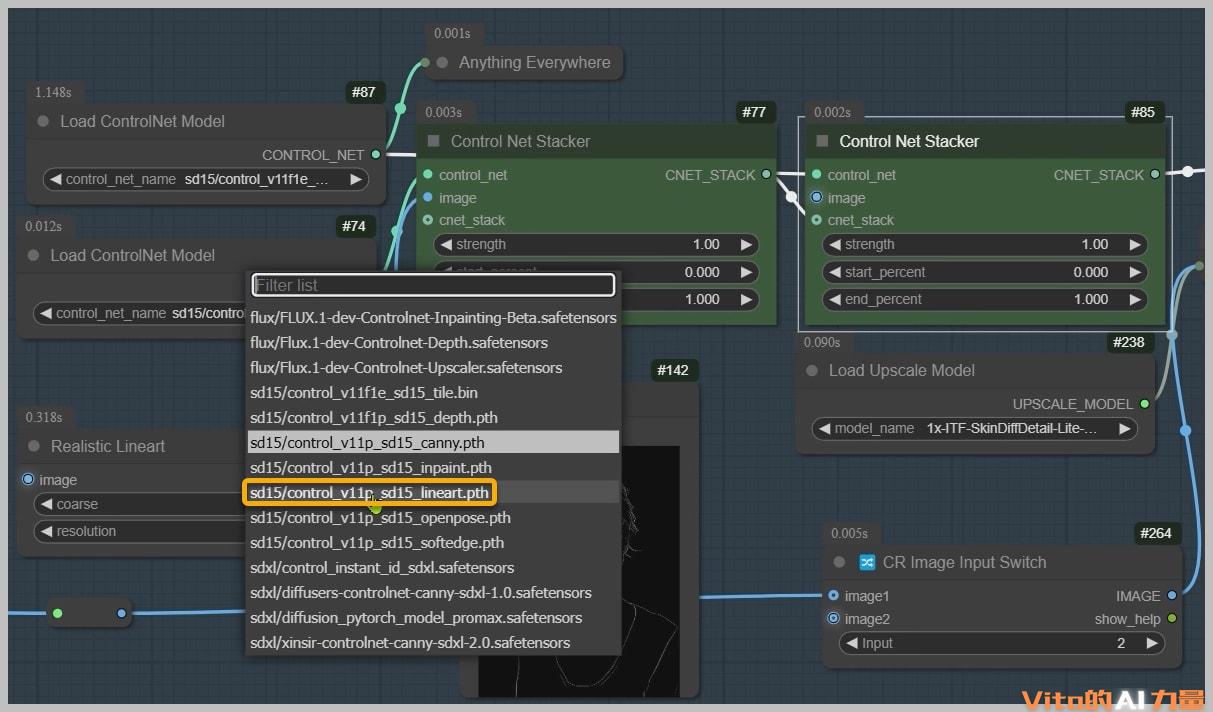This screenshot has width=1213, height=712.
Task: Click the blue output port on the reroute node
Action: pos(121,612)
